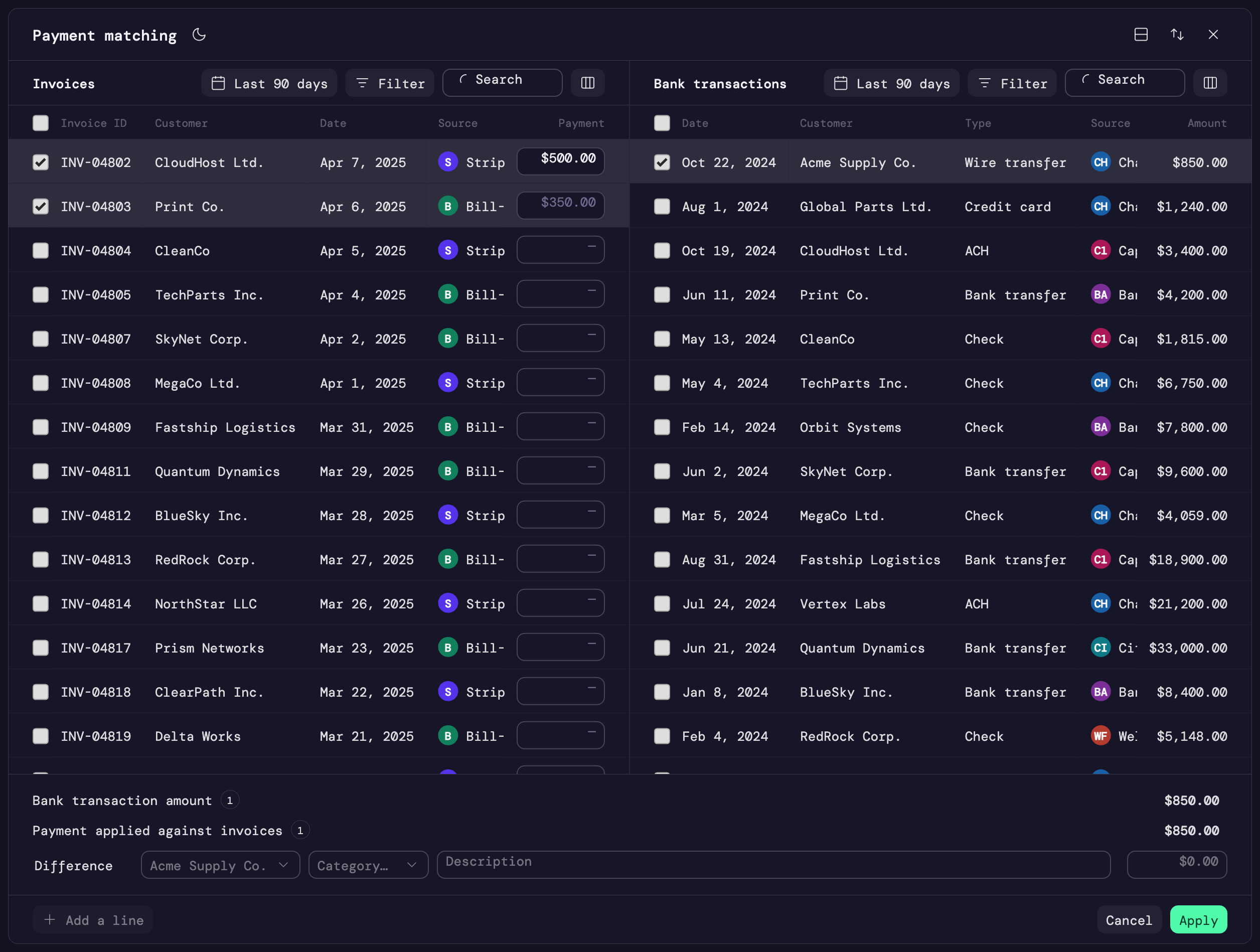
Task: Edit the $350.00 payment for INV-04803
Action: [560, 206]
